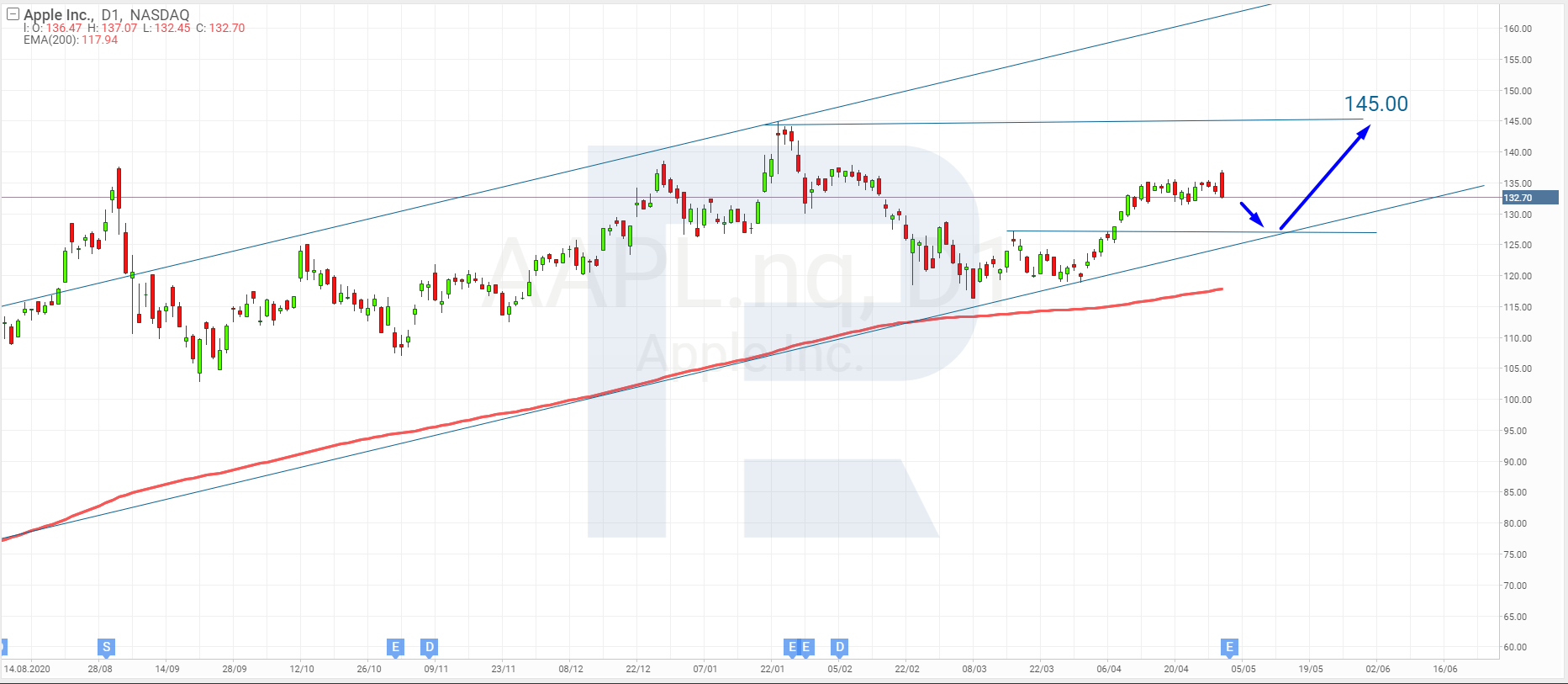The width and height of the screenshot is (1568, 684).
Task: Open the D dividend marker near 05/02
Action: pos(839,647)
